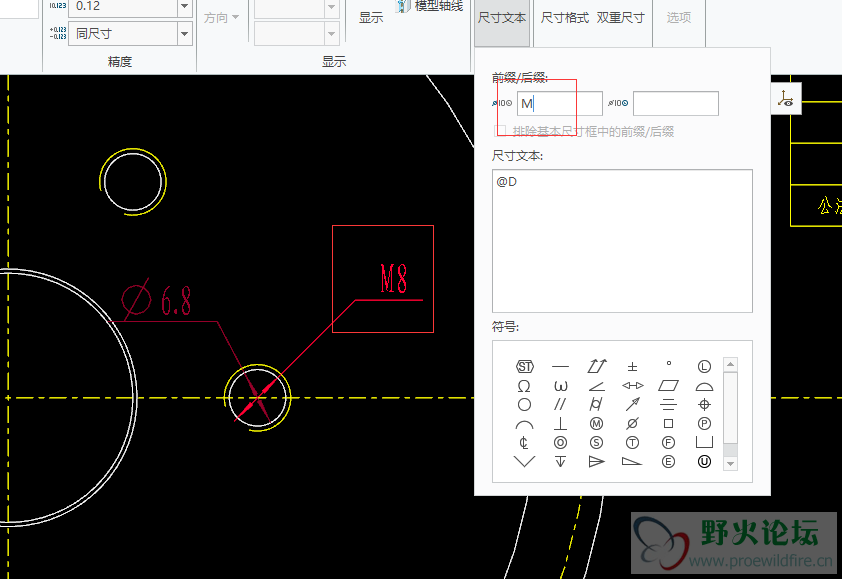The height and width of the screenshot is (579, 842).
Task: Open the 尺寸文本 dimension text tab
Action: click(502, 18)
